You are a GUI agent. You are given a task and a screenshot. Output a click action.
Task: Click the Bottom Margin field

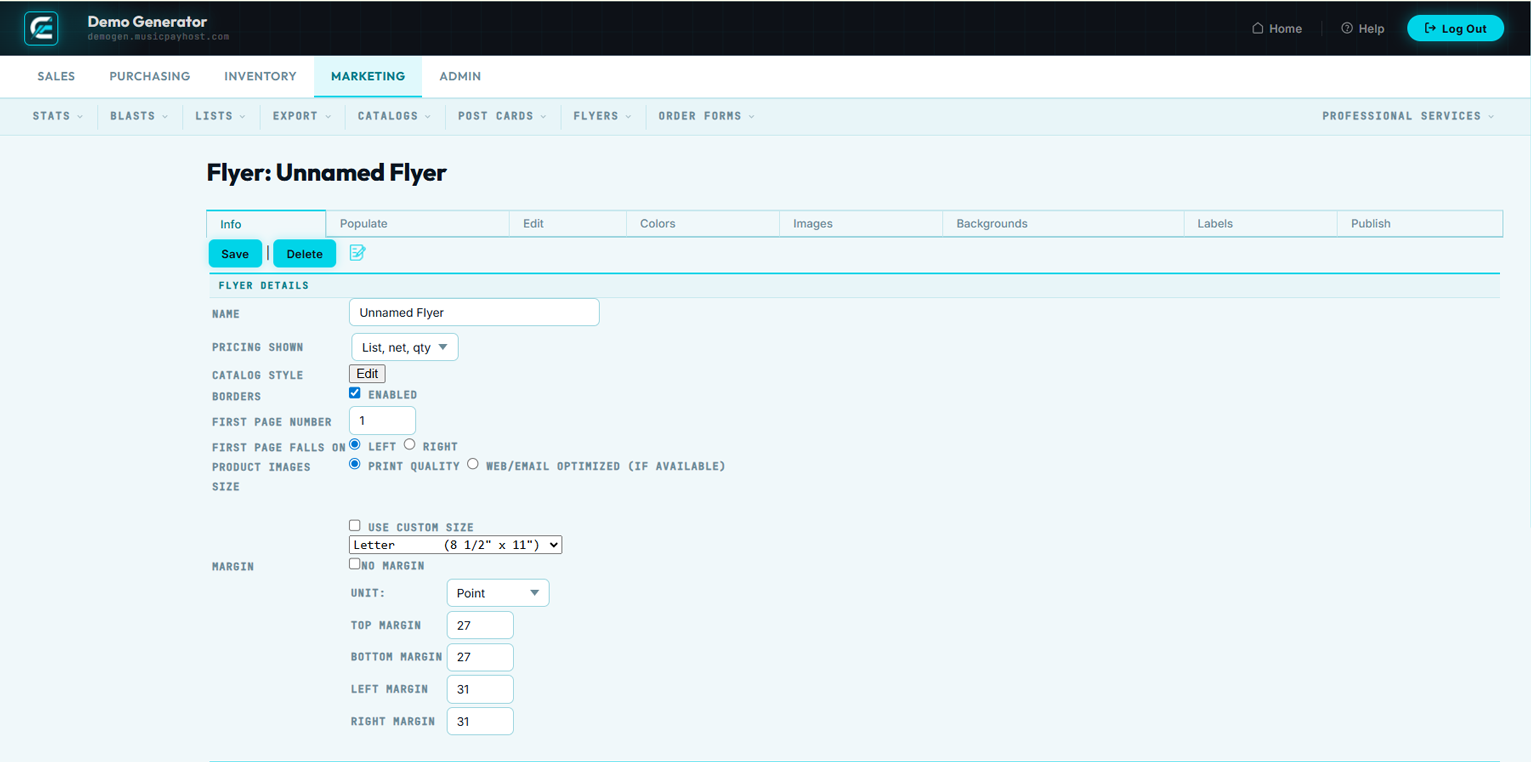(x=480, y=657)
